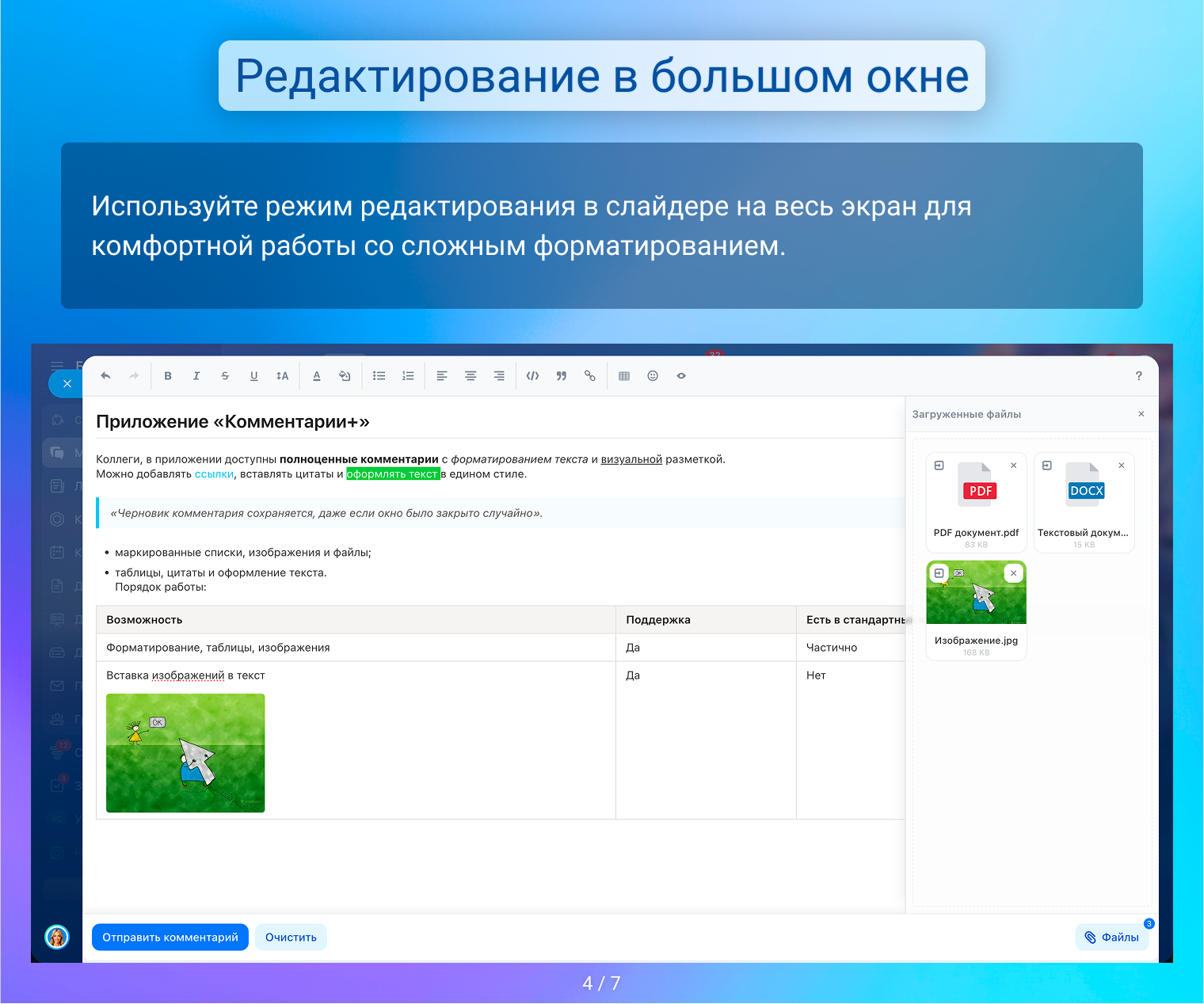Open the DOCX text document tile

pyautogui.click(x=1084, y=502)
